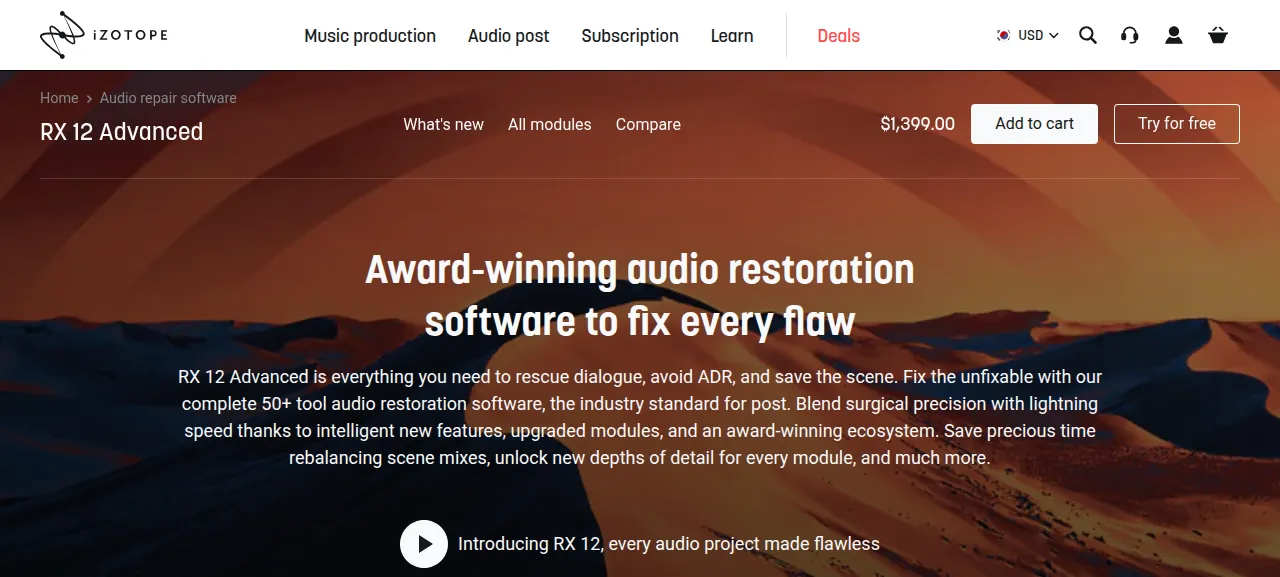
Task: Open the Audio post menu
Action: coord(509,36)
